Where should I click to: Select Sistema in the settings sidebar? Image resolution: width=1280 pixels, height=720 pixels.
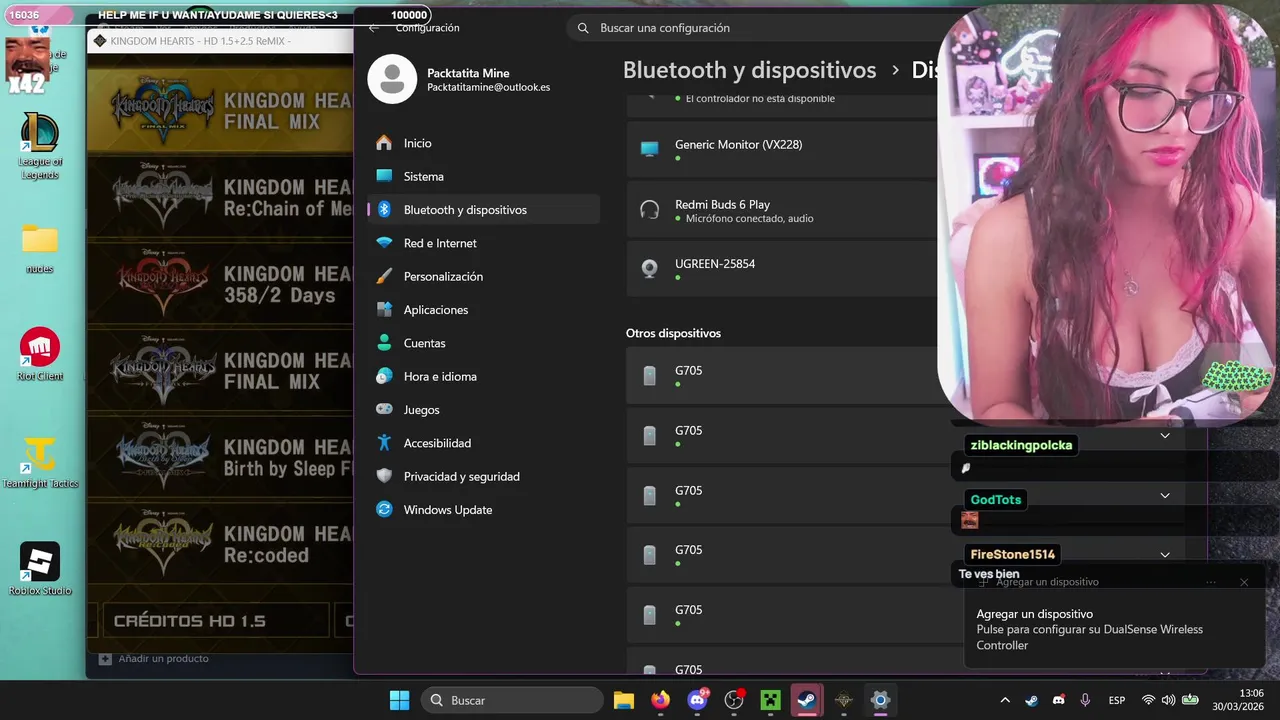pyautogui.click(x=484, y=176)
